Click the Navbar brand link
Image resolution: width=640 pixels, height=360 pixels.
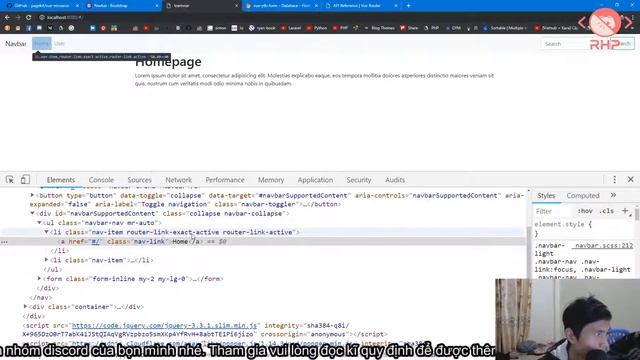[x=16, y=43]
